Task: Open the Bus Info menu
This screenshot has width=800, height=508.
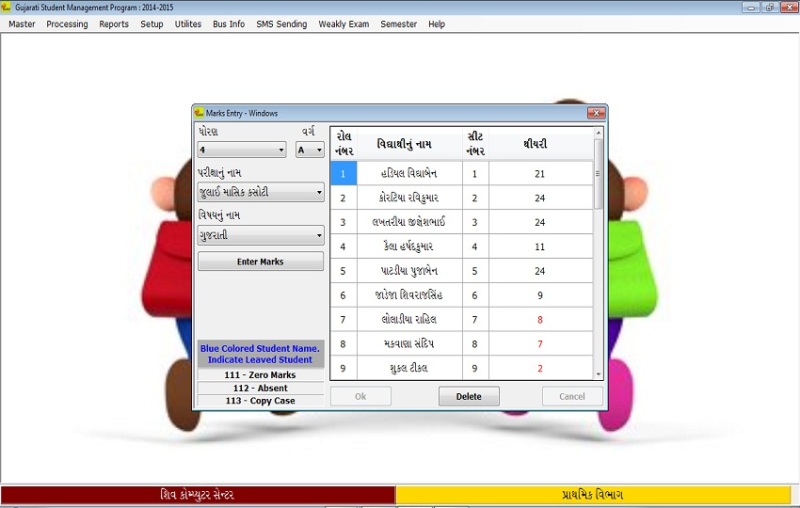Action: [229, 24]
